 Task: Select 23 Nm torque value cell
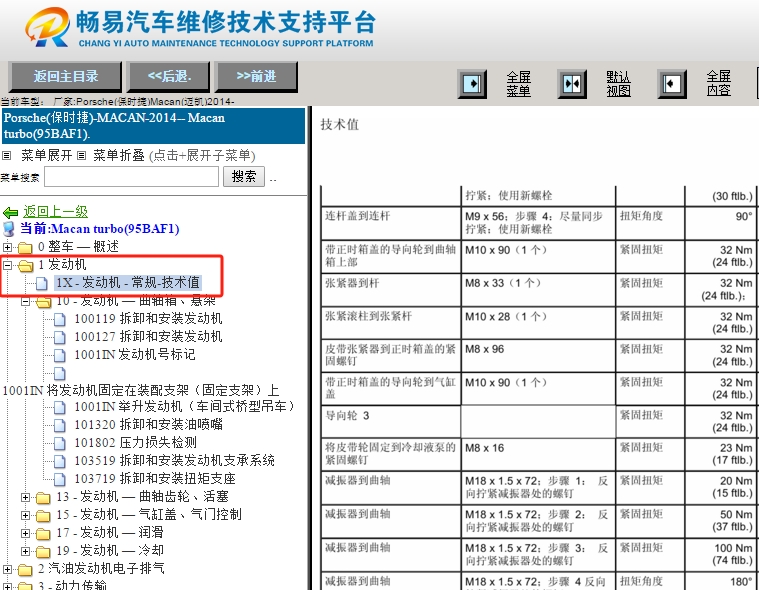[x=720, y=454]
